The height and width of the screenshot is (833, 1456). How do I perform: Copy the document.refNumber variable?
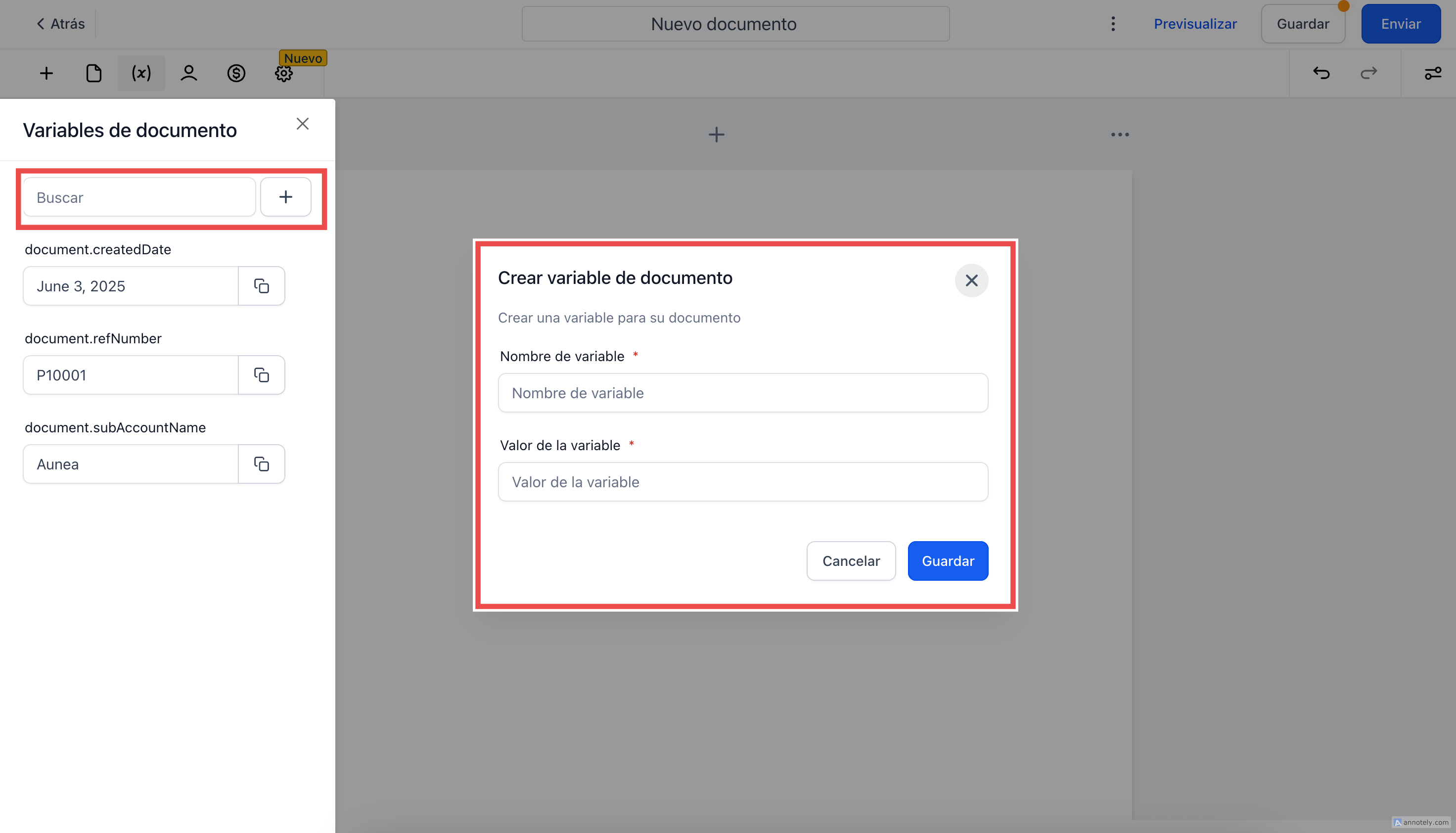point(261,375)
